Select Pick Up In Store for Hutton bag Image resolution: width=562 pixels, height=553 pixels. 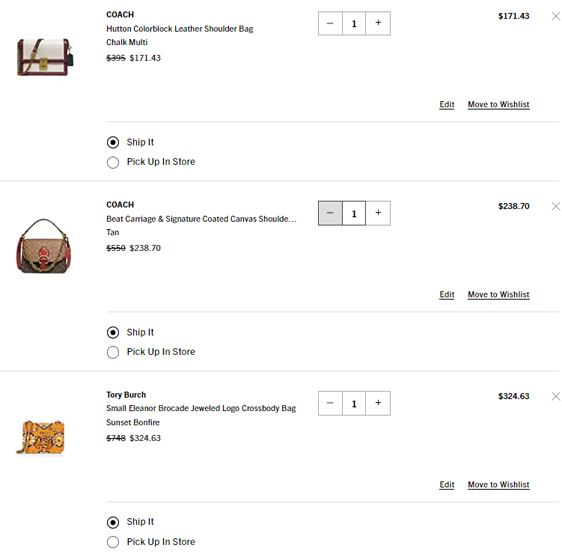[x=113, y=162]
